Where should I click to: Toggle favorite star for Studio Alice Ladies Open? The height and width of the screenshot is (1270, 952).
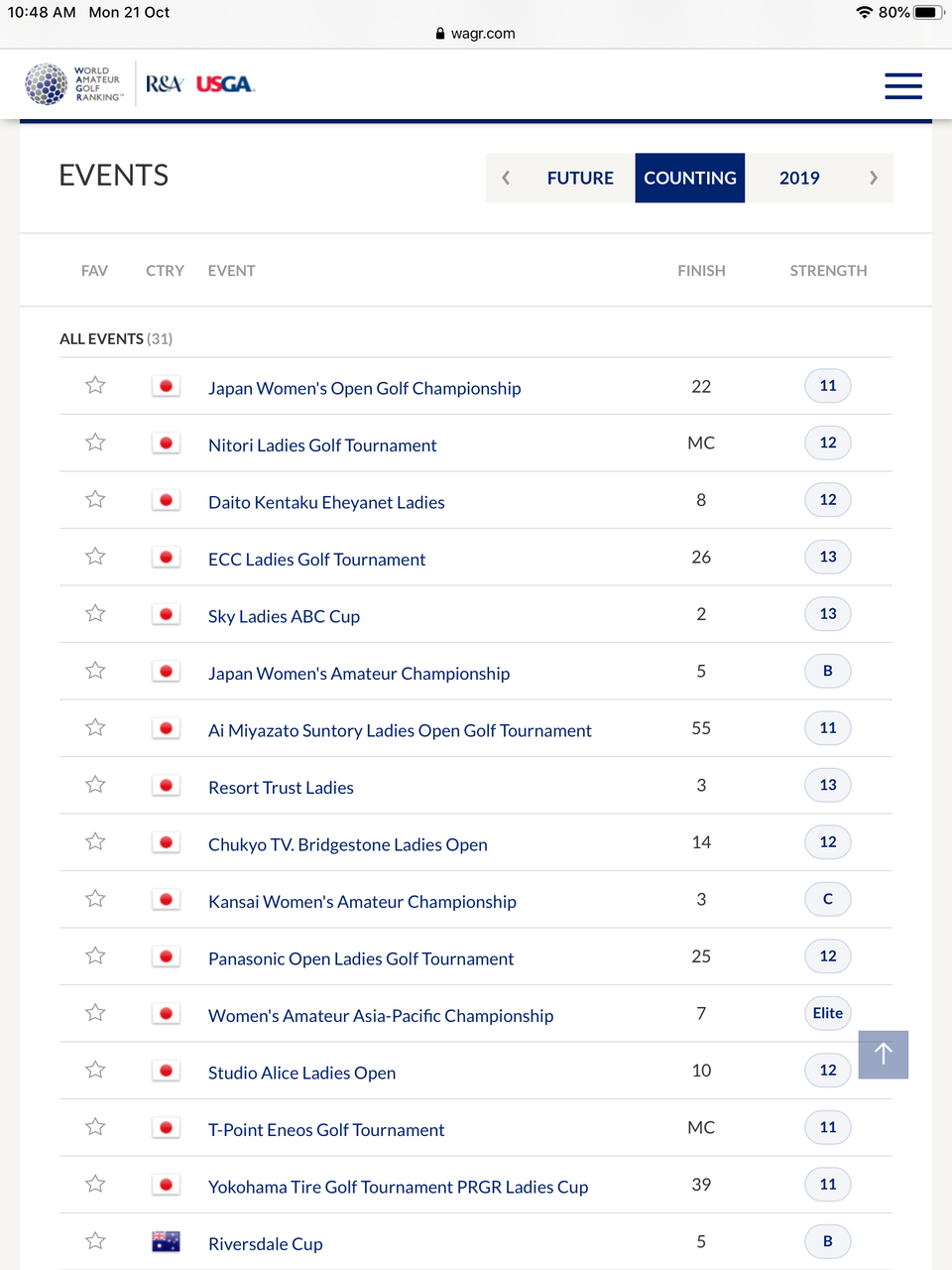coord(95,1070)
